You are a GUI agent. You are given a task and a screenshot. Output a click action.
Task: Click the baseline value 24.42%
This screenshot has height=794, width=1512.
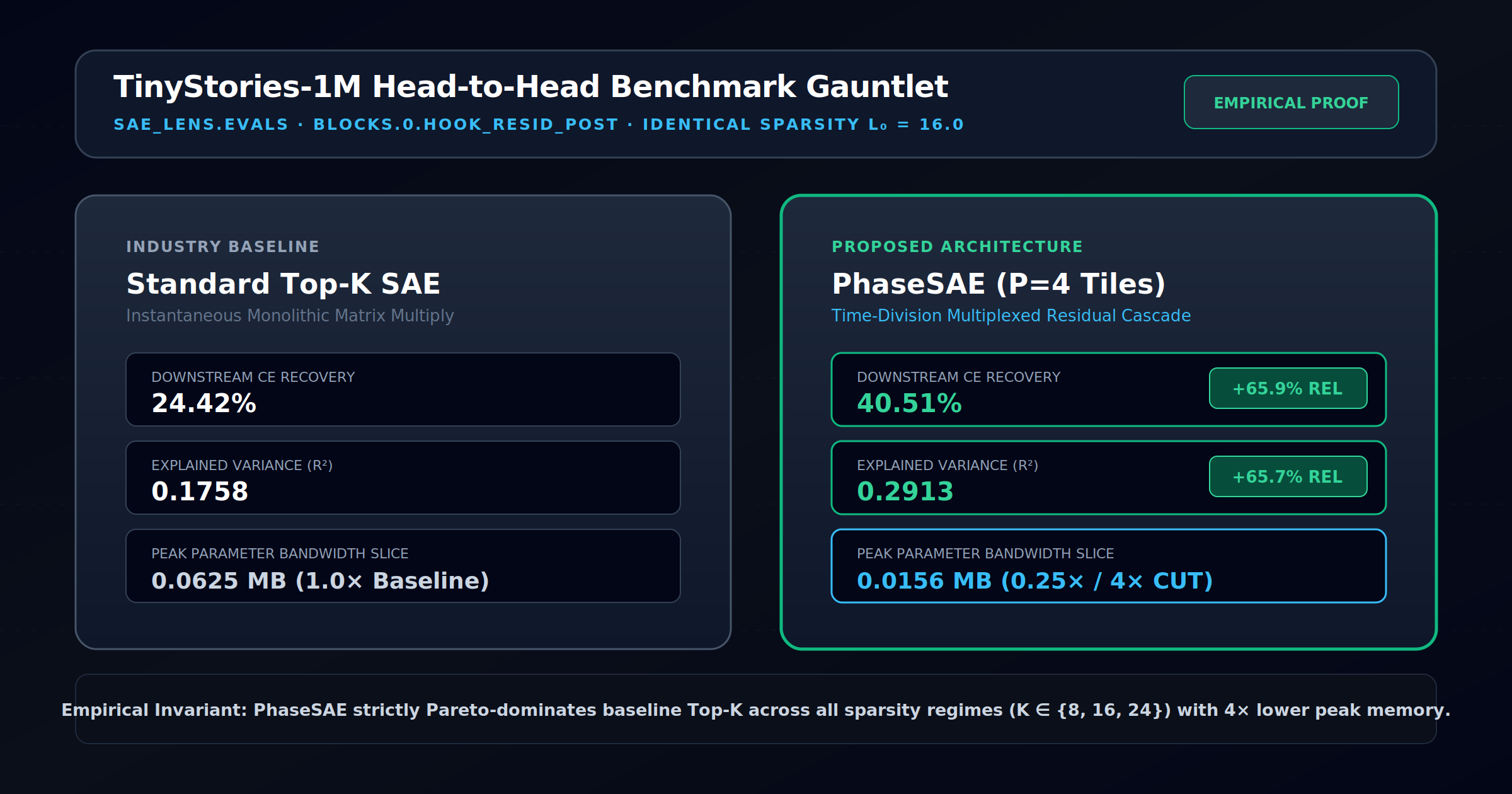pyautogui.click(x=203, y=403)
